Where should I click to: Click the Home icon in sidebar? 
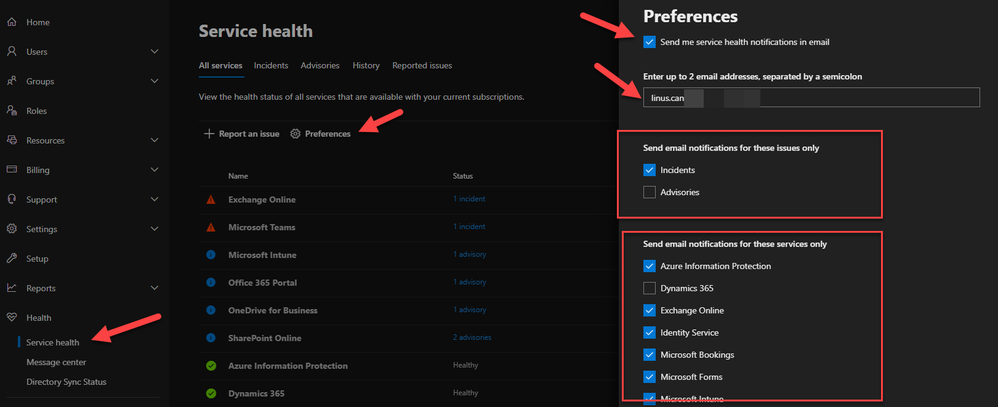tap(12, 22)
